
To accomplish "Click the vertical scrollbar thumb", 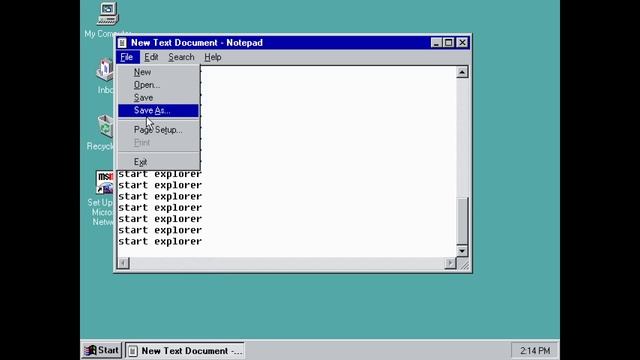I will pyautogui.click(x=462, y=221).
